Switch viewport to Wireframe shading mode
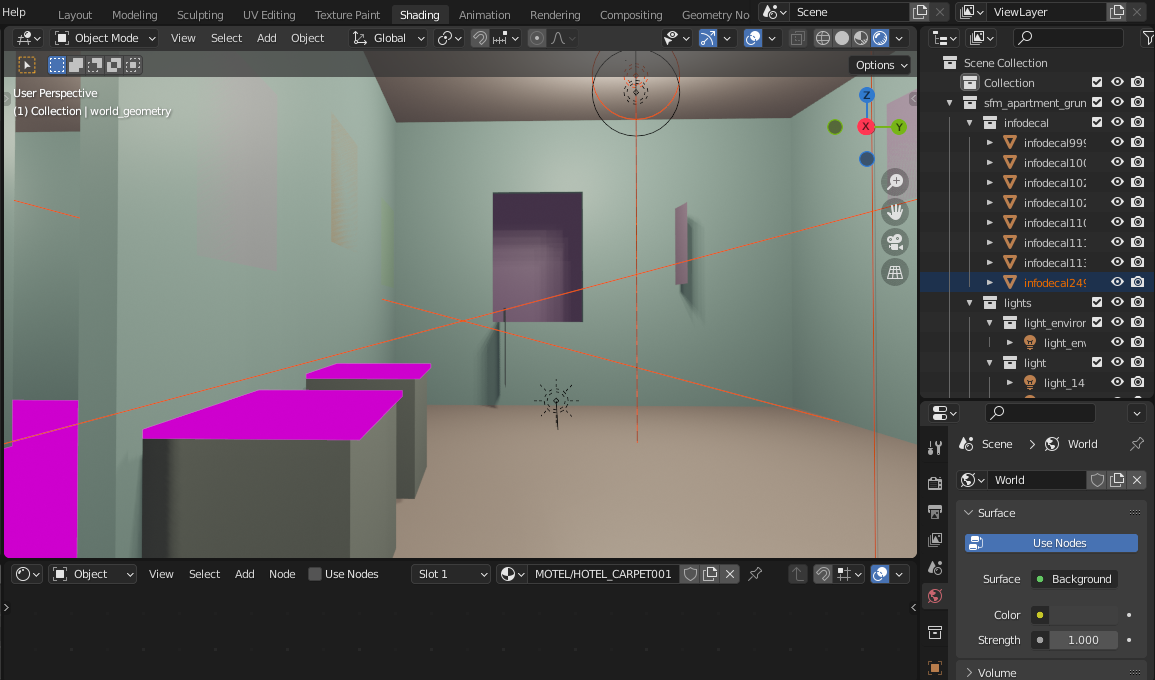Viewport: 1155px width, 680px height. pyautogui.click(x=822, y=37)
